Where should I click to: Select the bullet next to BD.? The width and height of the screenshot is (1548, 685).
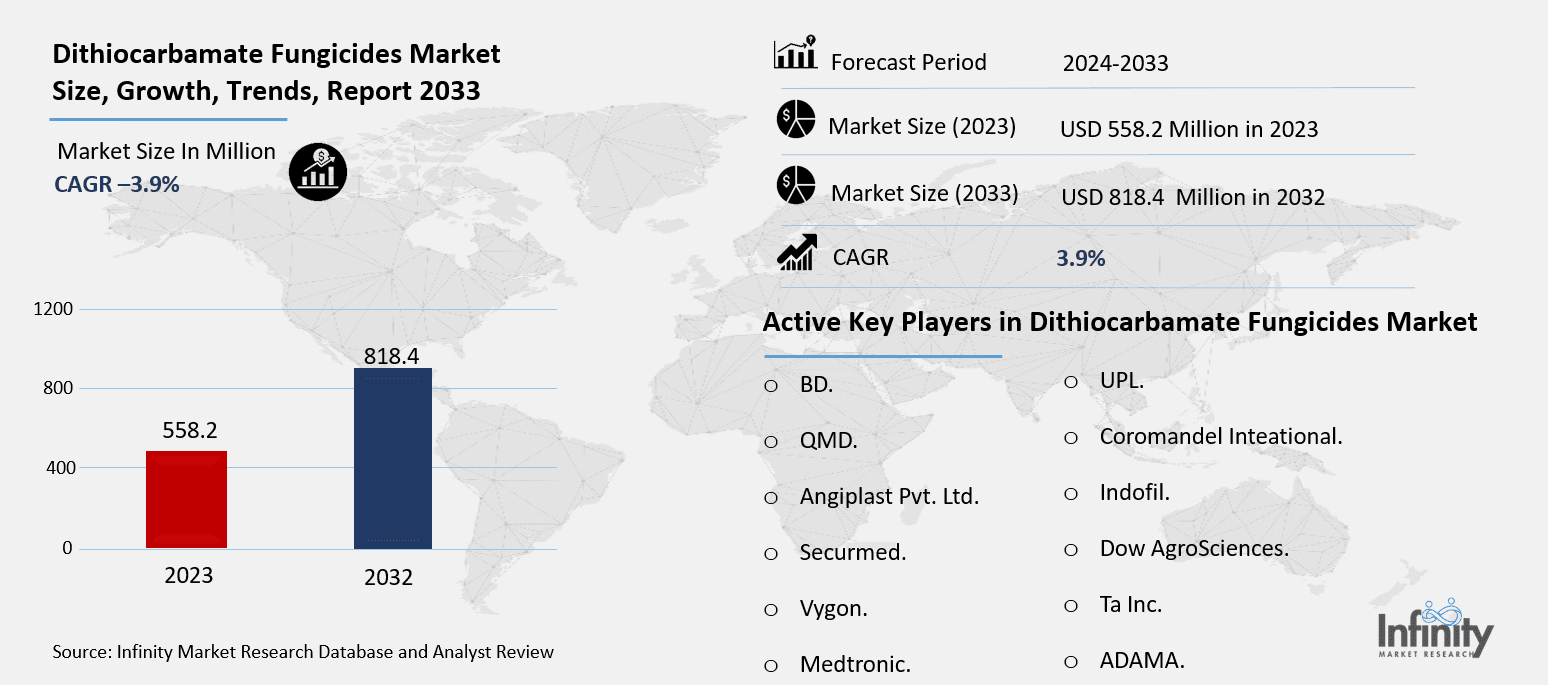(769, 385)
